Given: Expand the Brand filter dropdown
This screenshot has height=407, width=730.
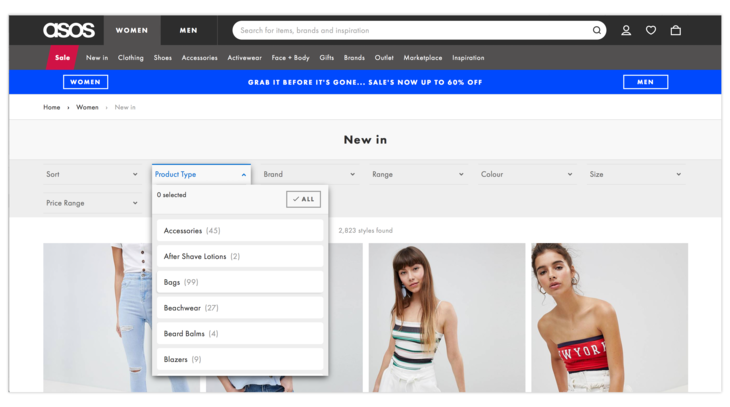Looking at the screenshot, I should point(309,174).
